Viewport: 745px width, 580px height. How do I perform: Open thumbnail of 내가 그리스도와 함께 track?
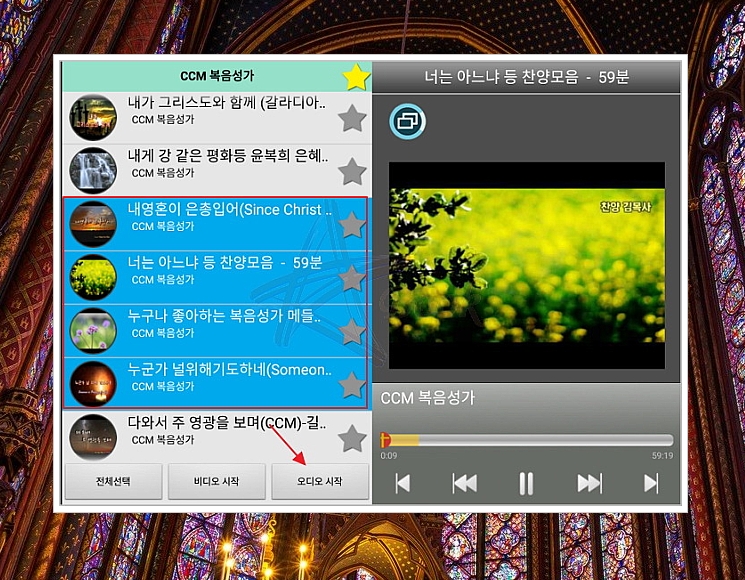click(x=93, y=117)
